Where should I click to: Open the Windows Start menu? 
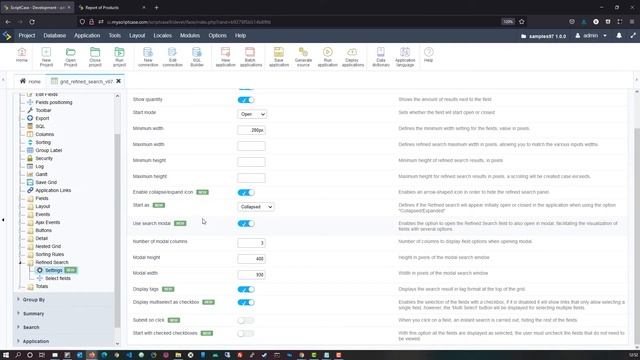pyautogui.click(x=6, y=355)
